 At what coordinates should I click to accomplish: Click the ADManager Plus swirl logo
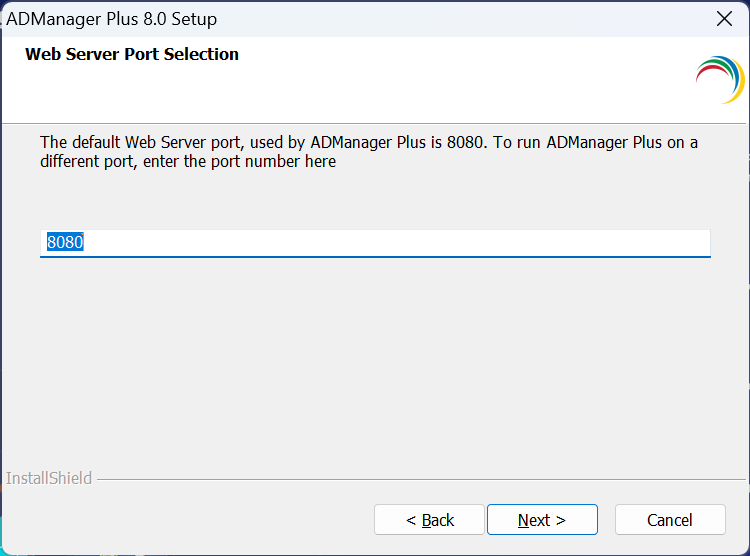(719, 80)
